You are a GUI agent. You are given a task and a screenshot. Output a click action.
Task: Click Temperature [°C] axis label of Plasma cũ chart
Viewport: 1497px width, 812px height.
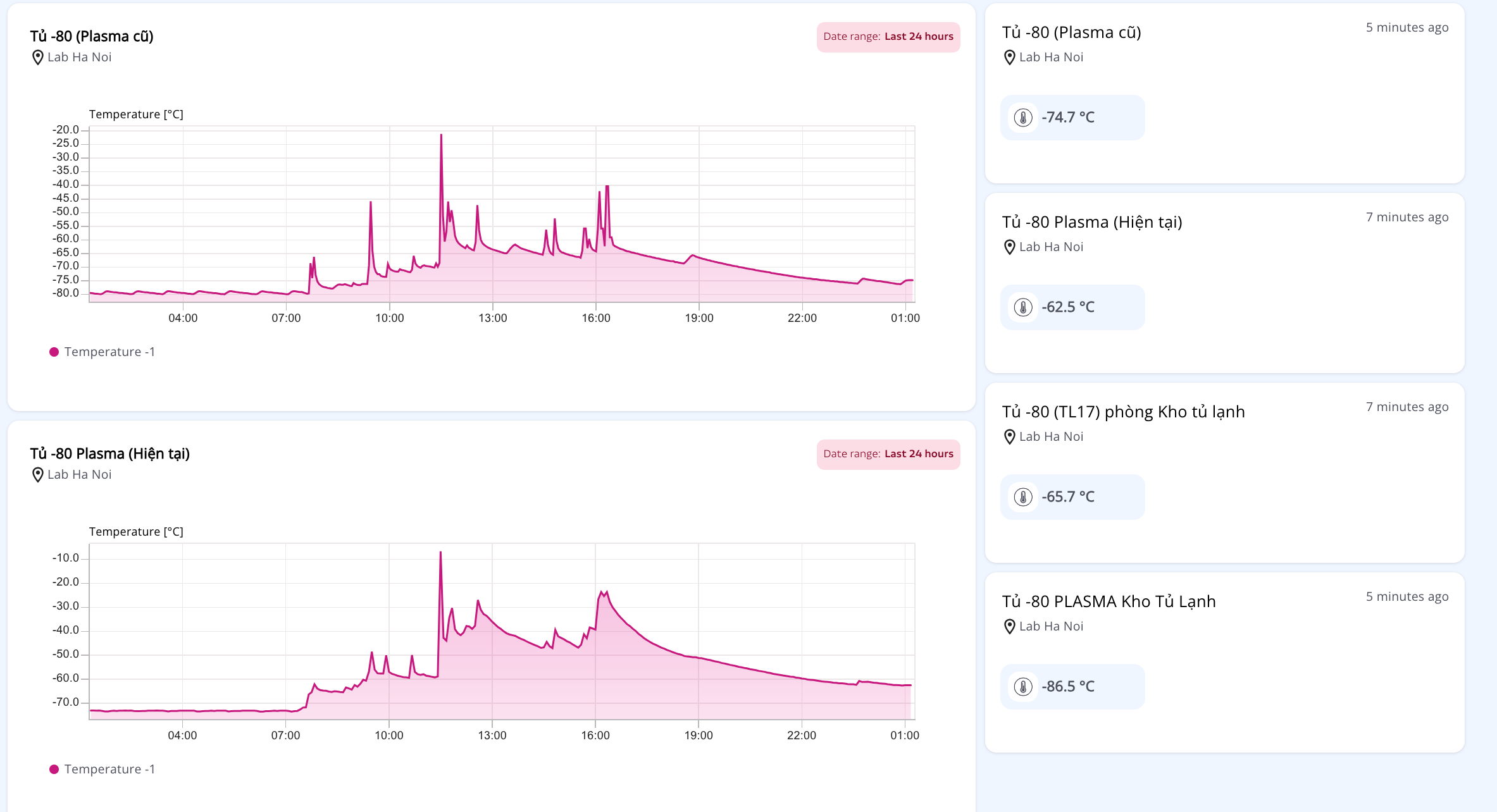(x=136, y=114)
